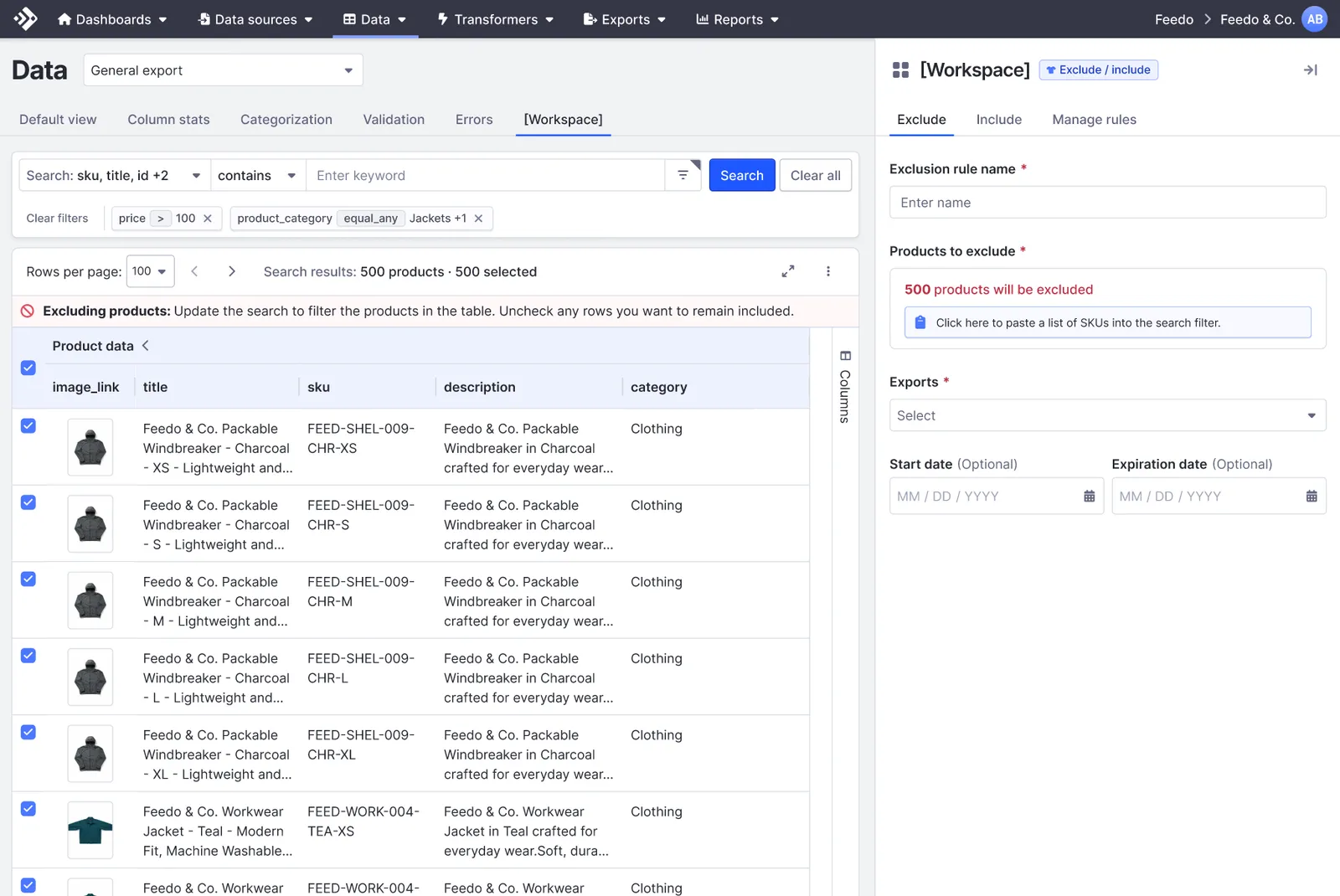Open the Dashboards menu
This screenshot has height=896, width=1340.
pos(112,19)
